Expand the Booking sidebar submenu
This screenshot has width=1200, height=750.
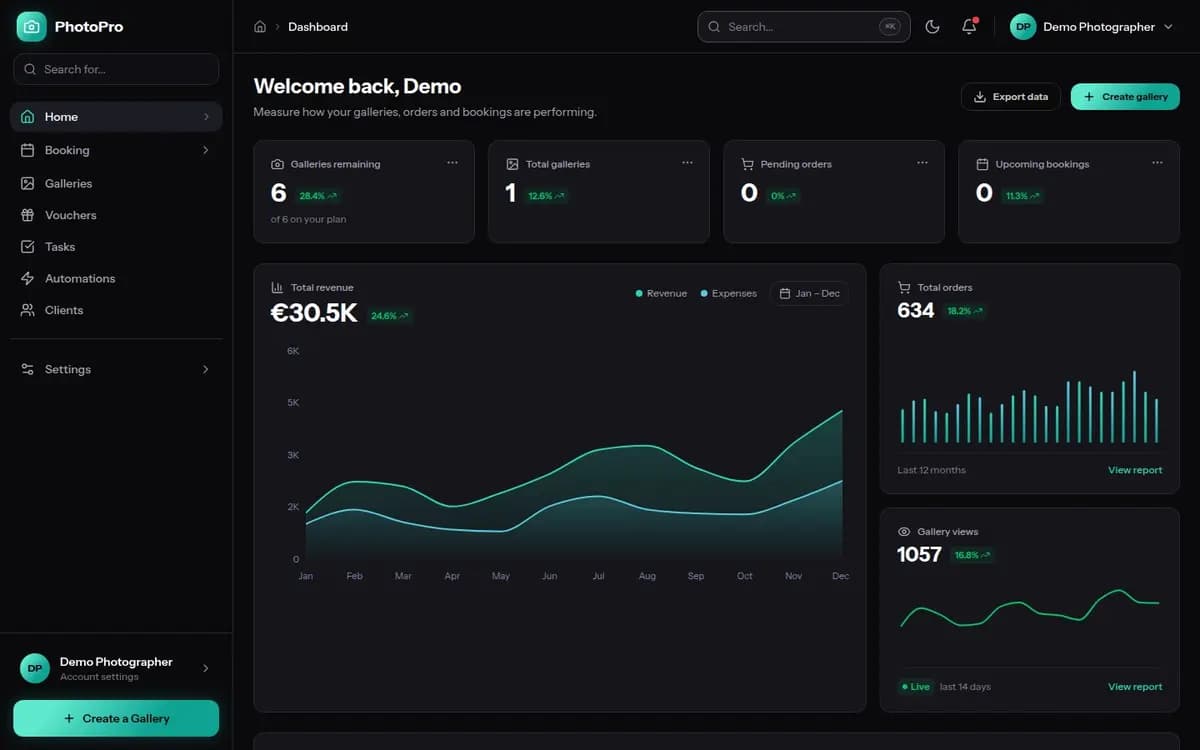click(116, 150)
